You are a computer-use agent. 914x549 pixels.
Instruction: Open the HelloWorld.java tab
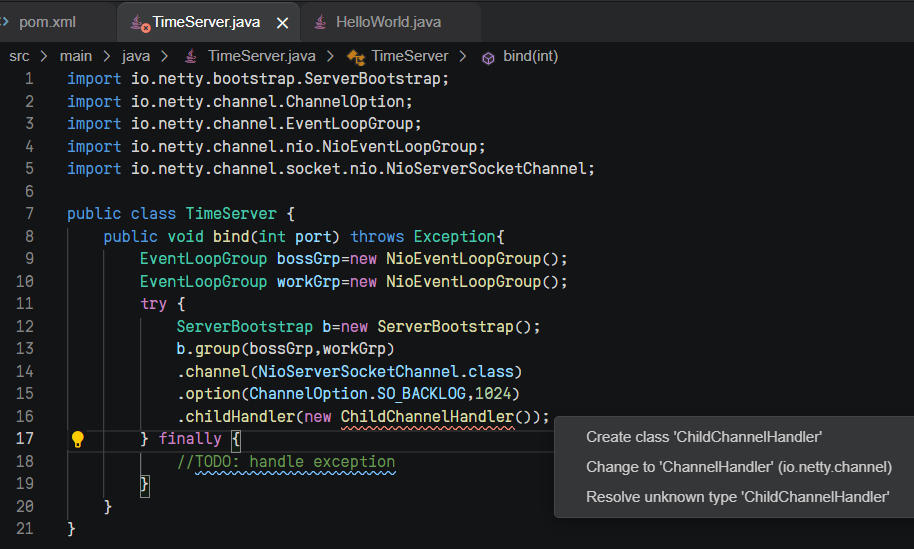coord(388,22)
